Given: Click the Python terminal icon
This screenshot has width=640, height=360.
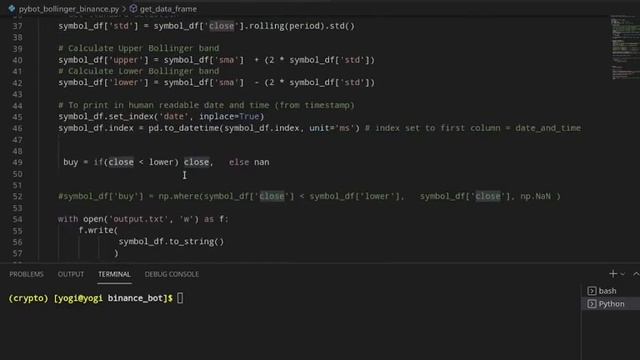Looking at the screenshot, I should point(591,304).
